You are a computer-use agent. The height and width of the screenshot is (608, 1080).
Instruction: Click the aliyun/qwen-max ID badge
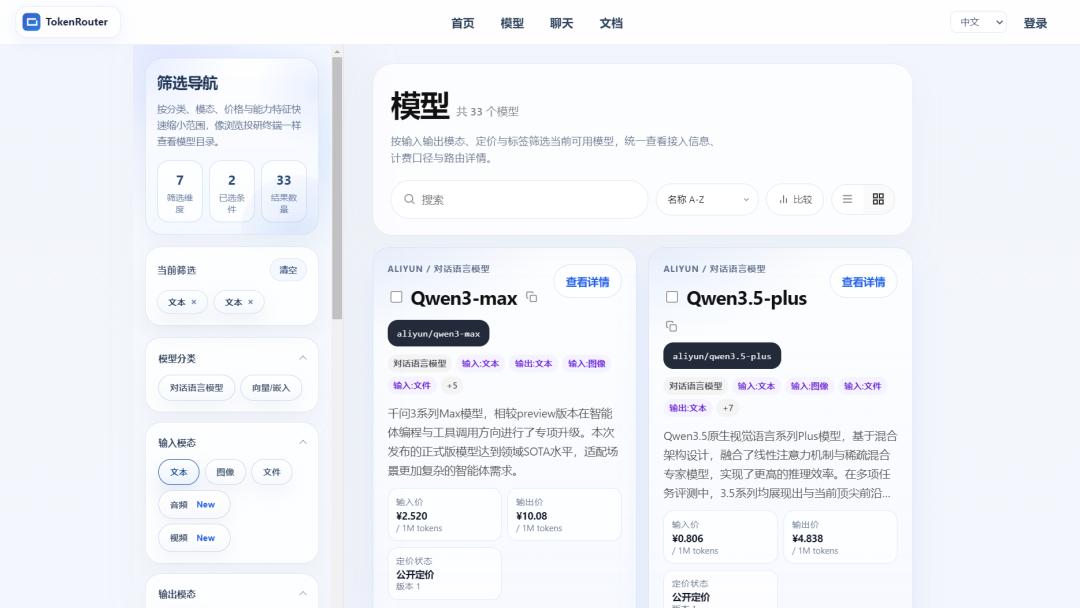pos(438,333)
